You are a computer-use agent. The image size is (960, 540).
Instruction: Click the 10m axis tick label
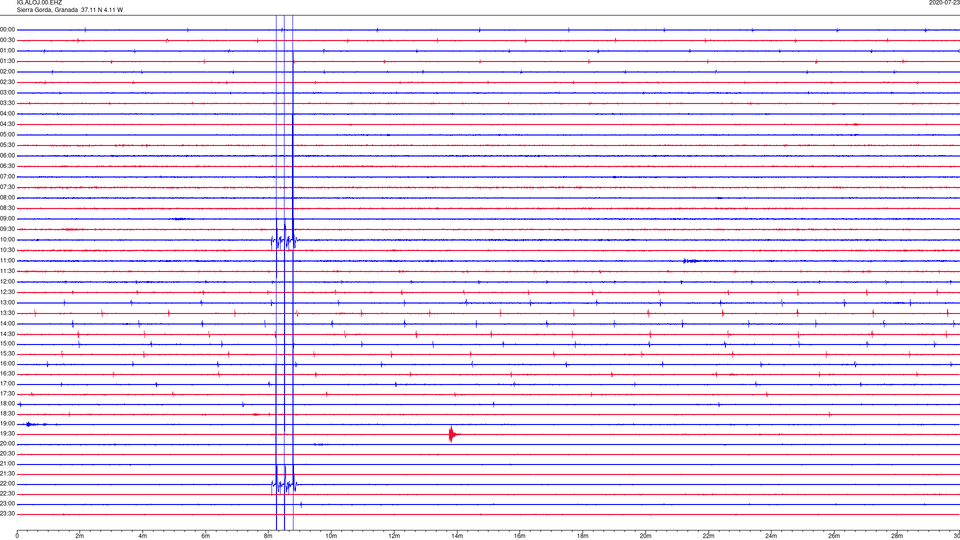point(331,536)
